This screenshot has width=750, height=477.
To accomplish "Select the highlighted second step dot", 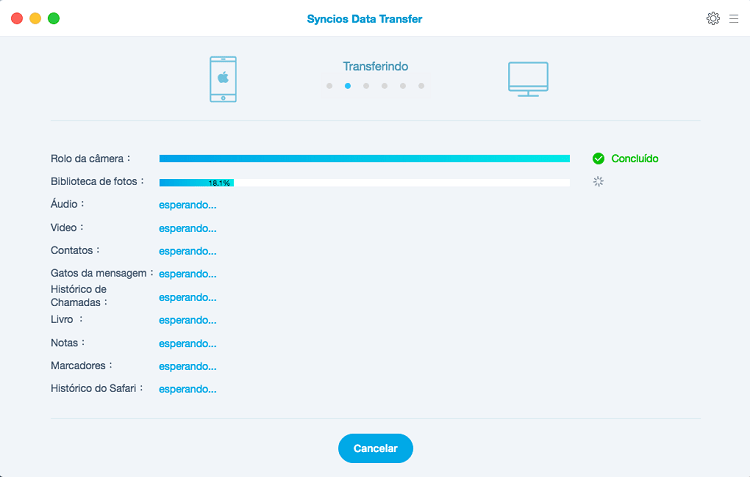I will tap(348, 86).
